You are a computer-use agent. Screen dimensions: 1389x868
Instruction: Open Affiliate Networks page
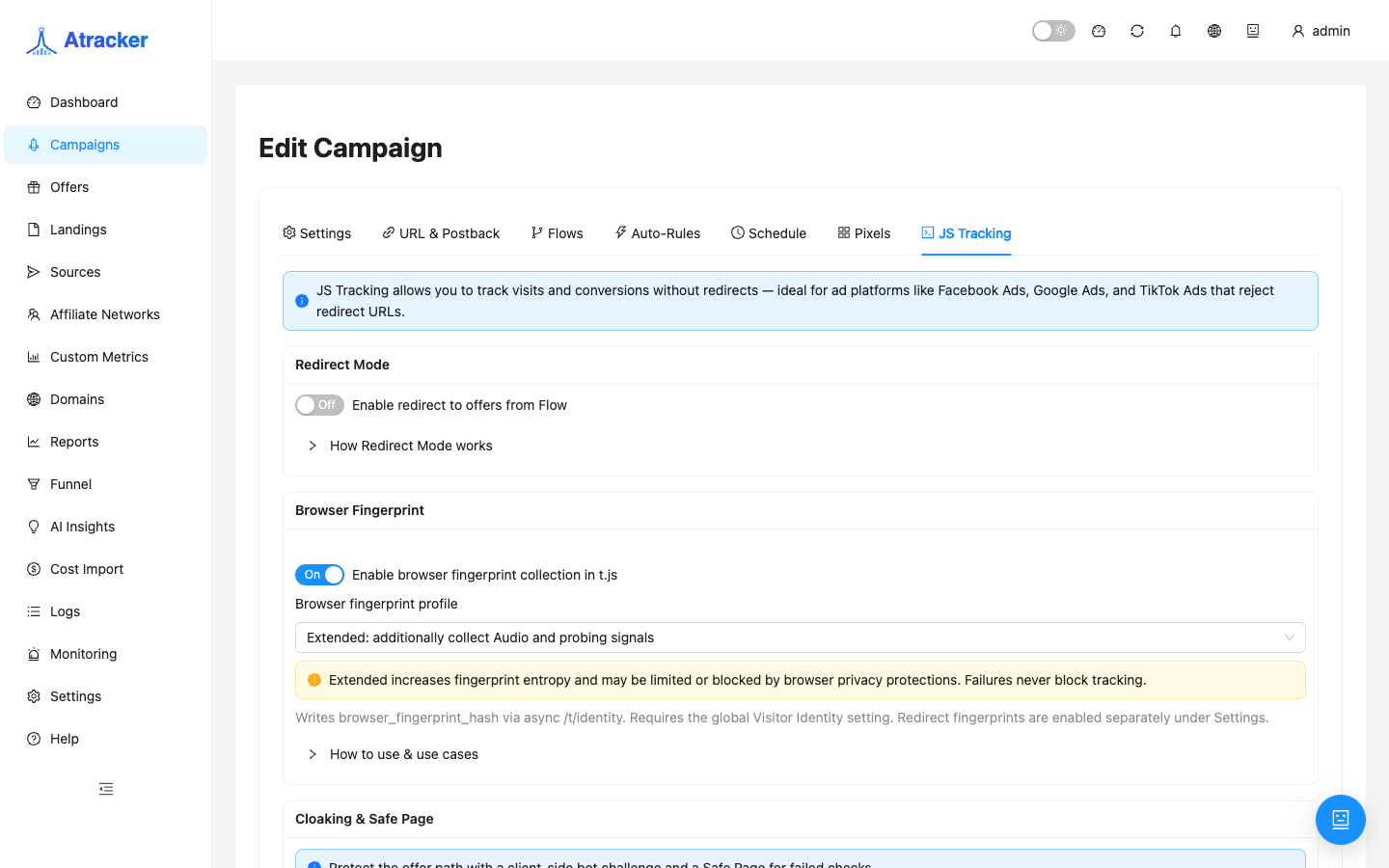106,314
